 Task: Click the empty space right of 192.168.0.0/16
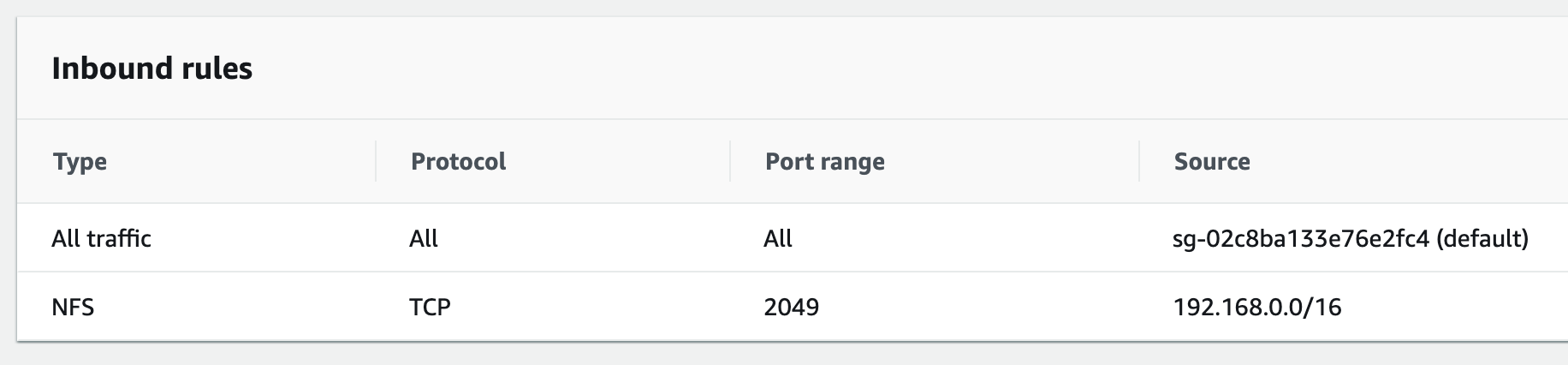pyautogui.click(x=1455, y=307)
